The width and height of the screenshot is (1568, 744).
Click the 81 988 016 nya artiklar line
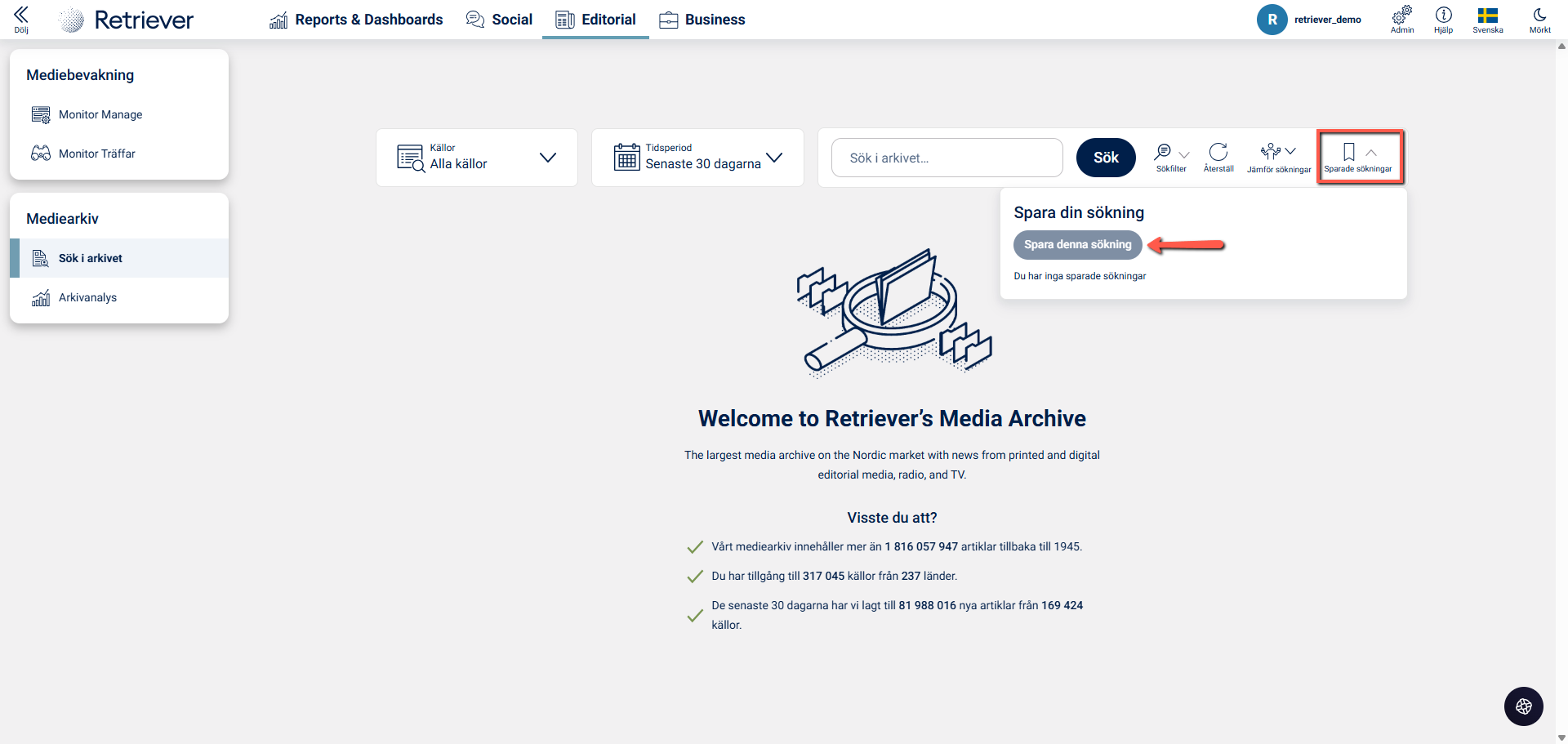click(897, 615)
